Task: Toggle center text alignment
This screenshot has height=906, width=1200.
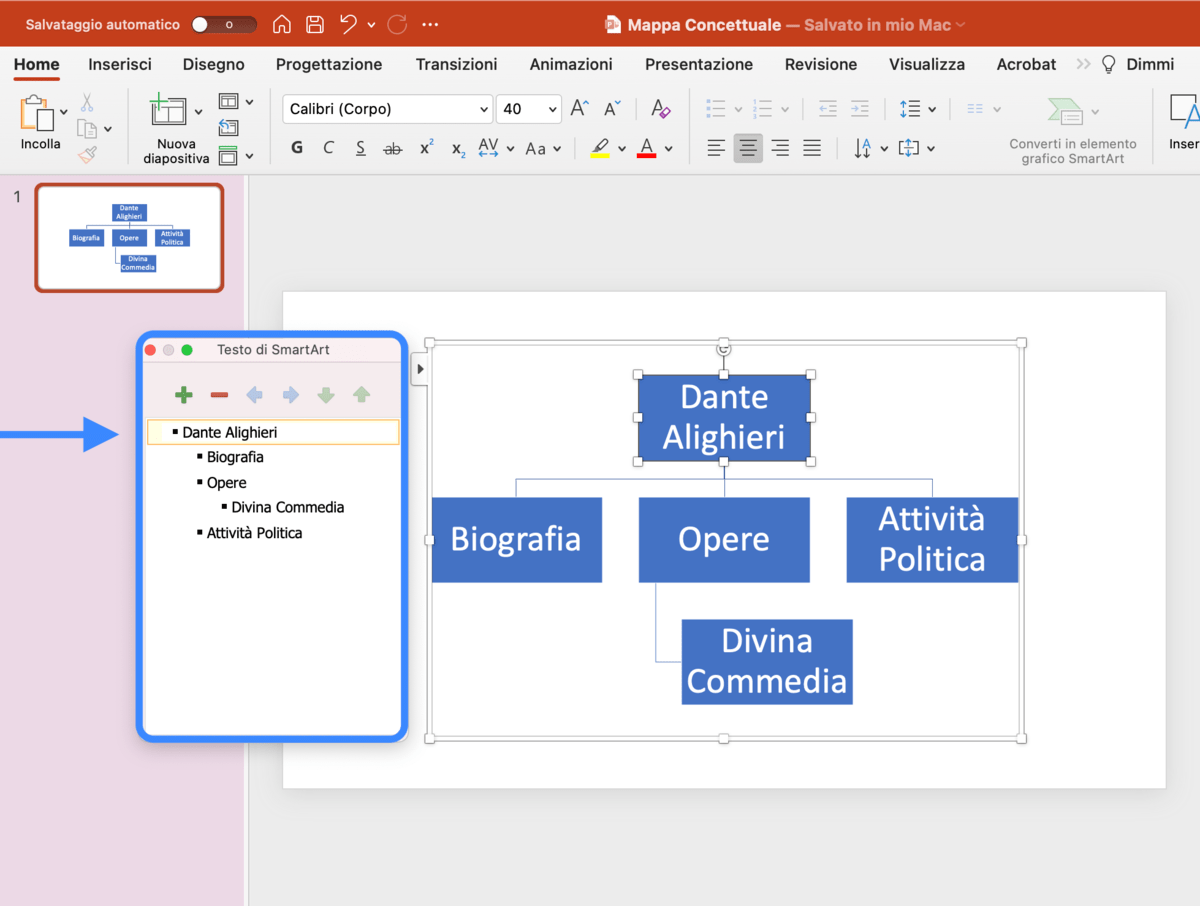Action: [x=748, y=148]
